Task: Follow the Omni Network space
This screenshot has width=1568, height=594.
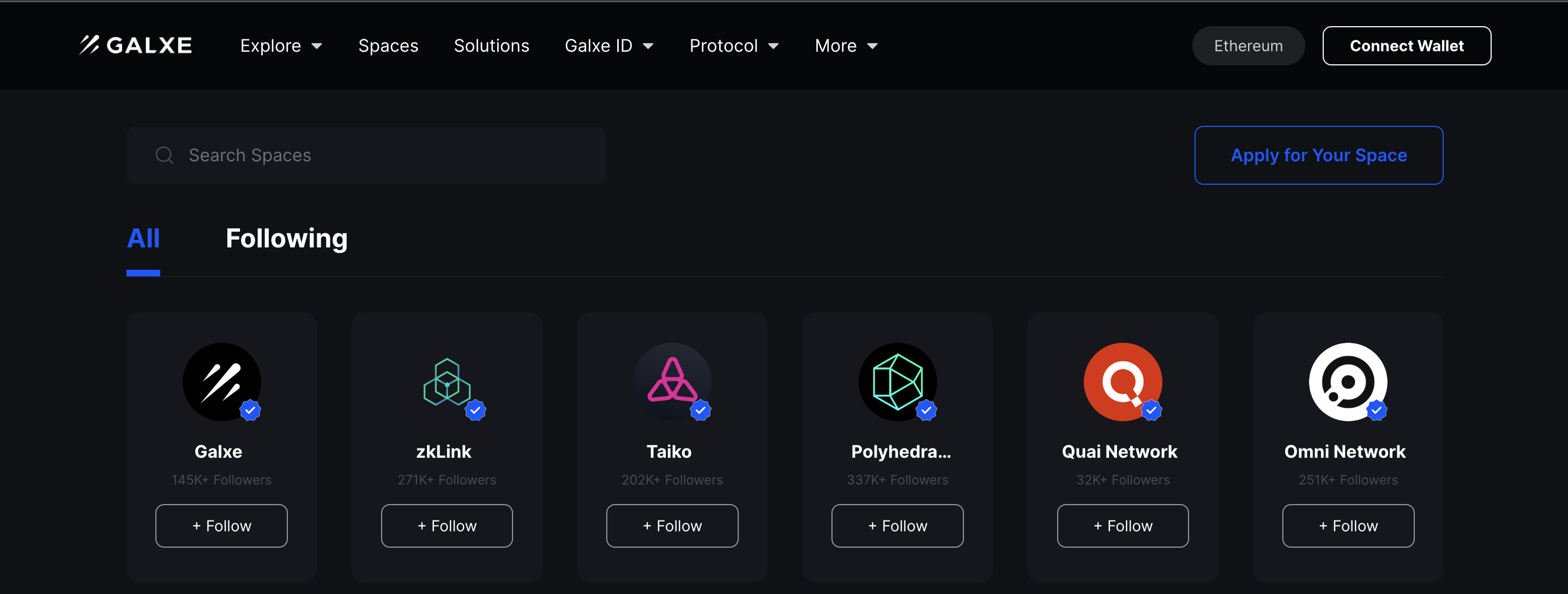Action: tap(1348, 526)
